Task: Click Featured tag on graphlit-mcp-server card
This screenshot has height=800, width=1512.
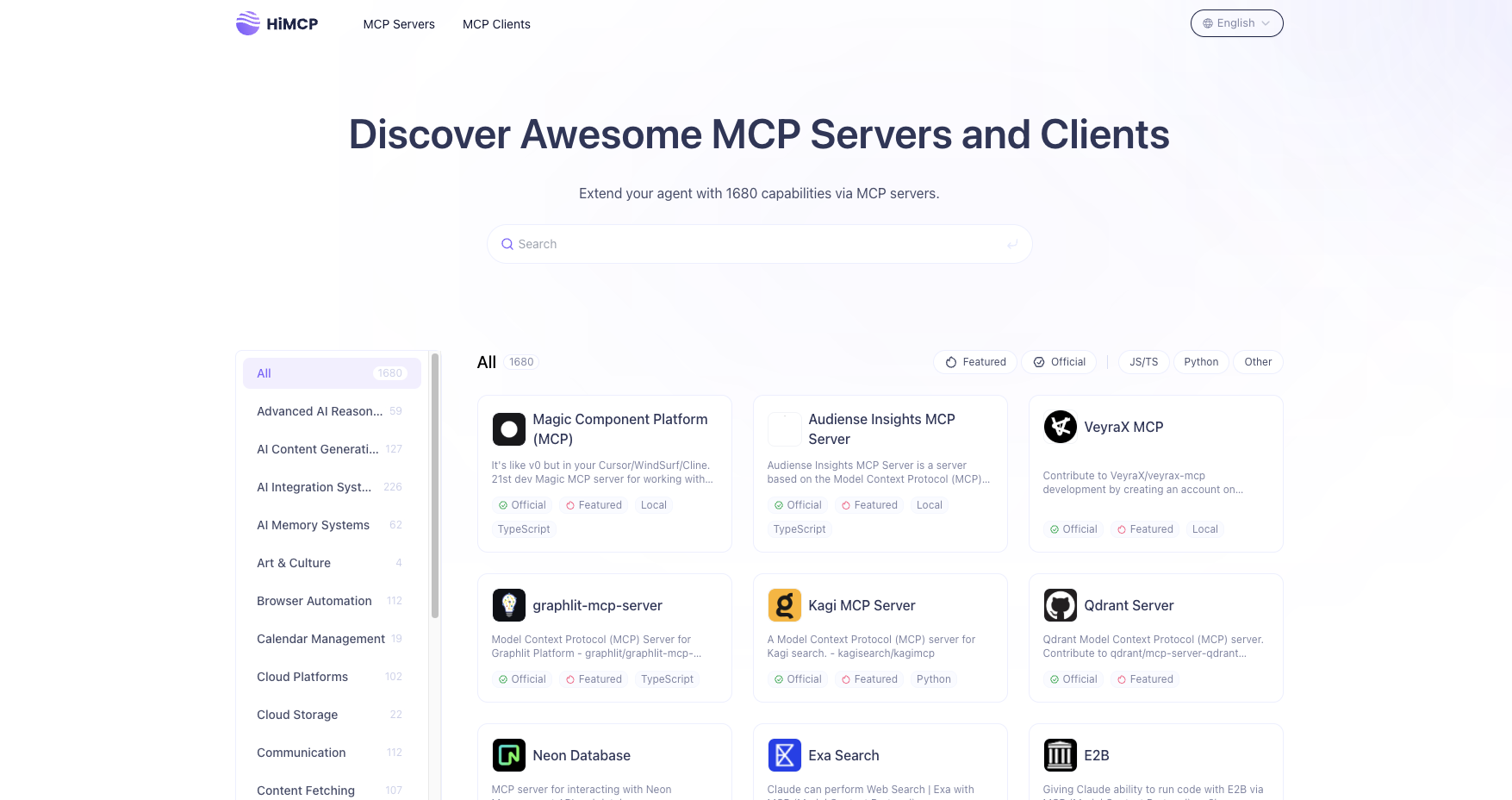Action: (x=594, y=679)
